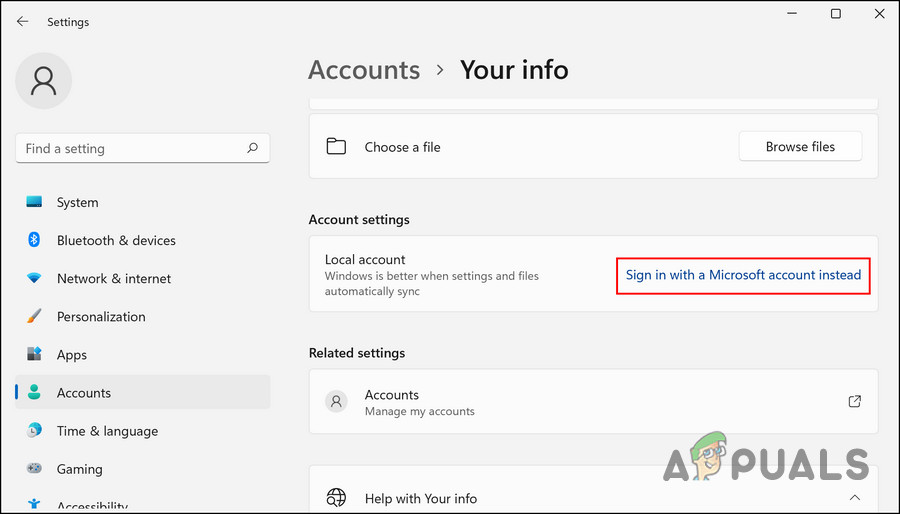Click Accounts breadcrumb in the header

(x=364, y=70)
